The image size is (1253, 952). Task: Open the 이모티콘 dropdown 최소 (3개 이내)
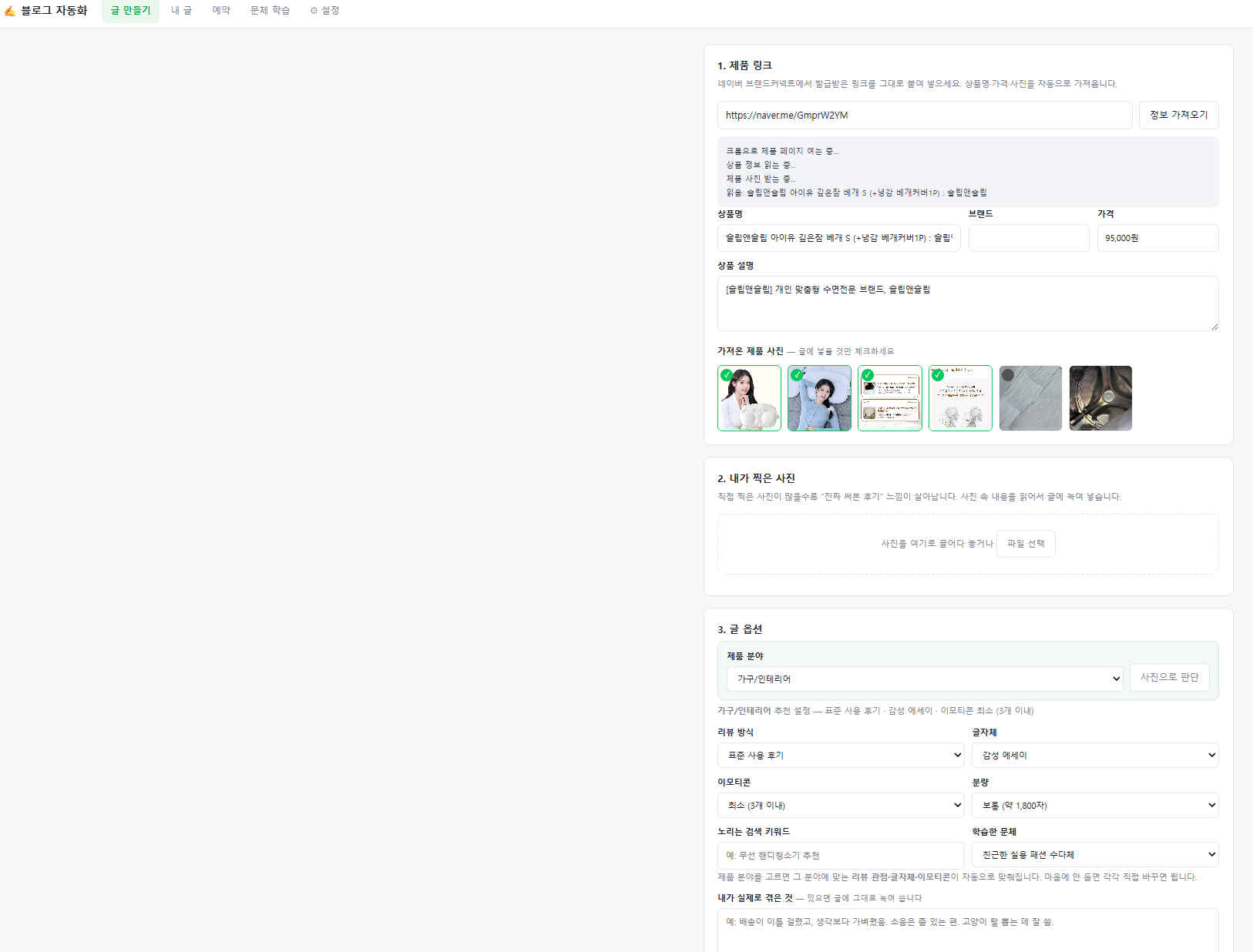pos(841,805)
